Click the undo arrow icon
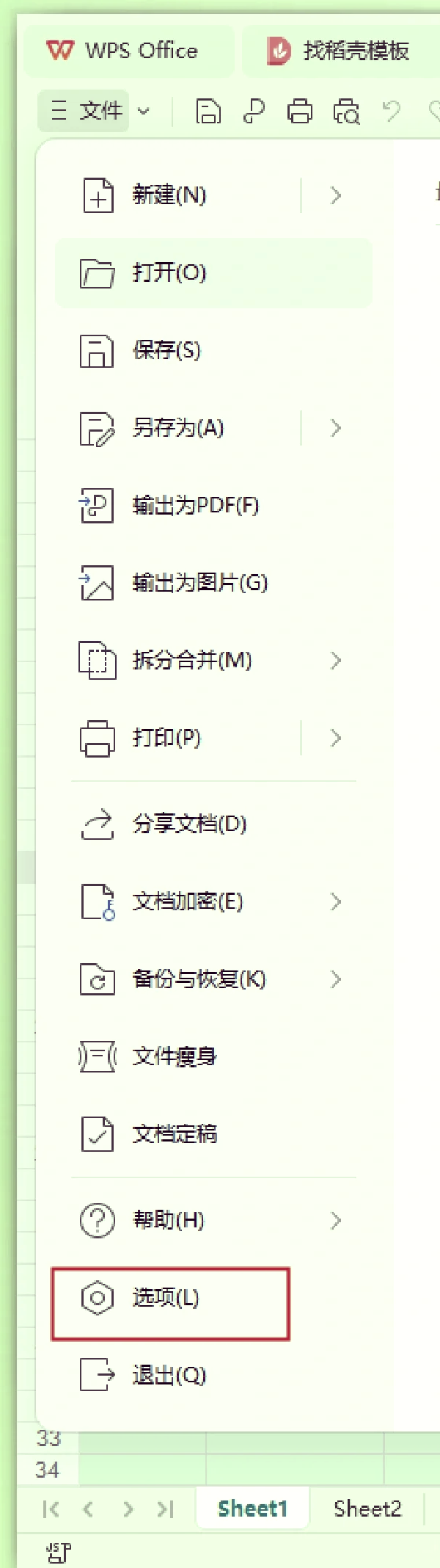Image resolution: width=440 pixels, height=1568 pixels. click(392, 112)
